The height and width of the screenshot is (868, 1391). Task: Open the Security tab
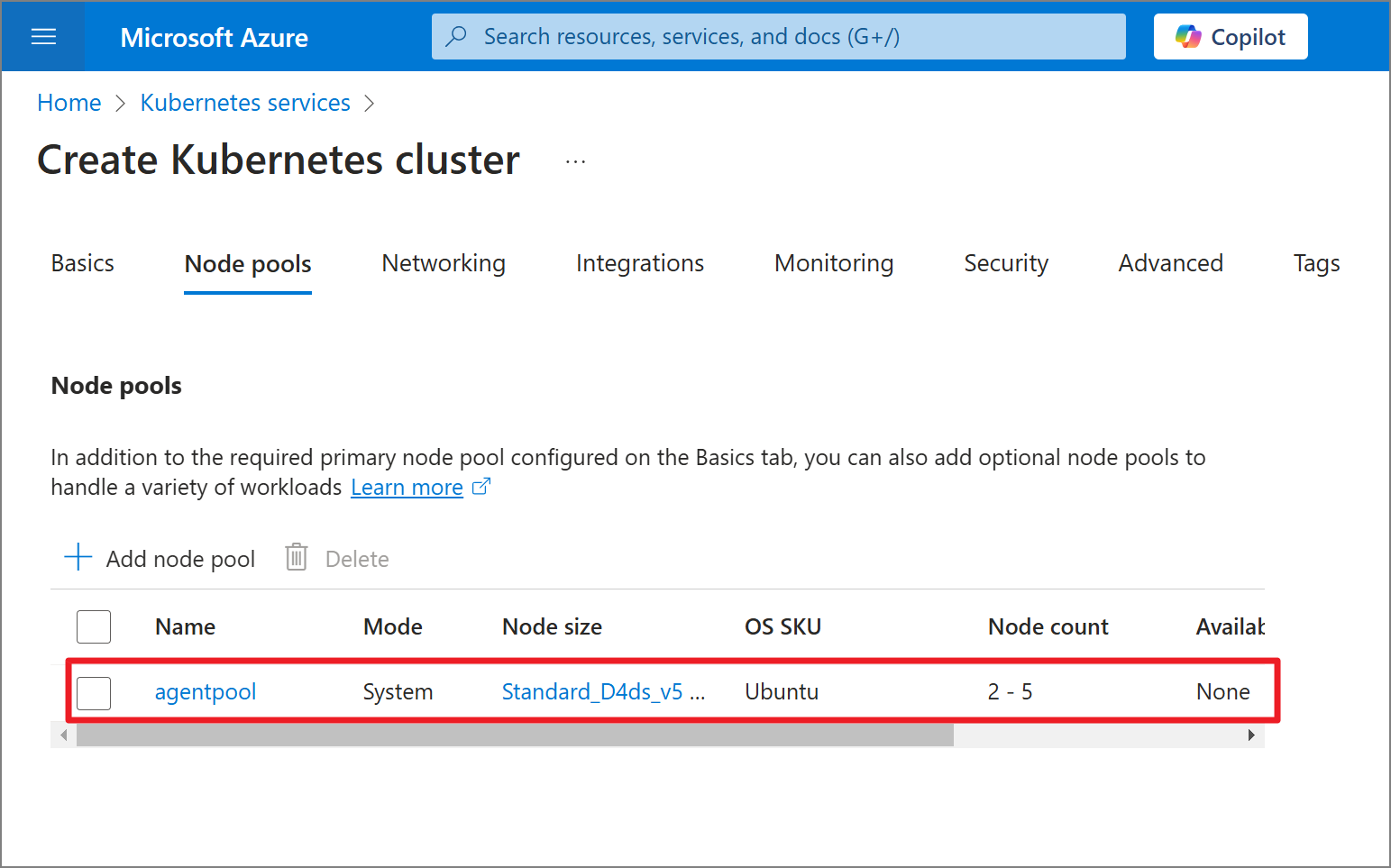pos(1006,263)
